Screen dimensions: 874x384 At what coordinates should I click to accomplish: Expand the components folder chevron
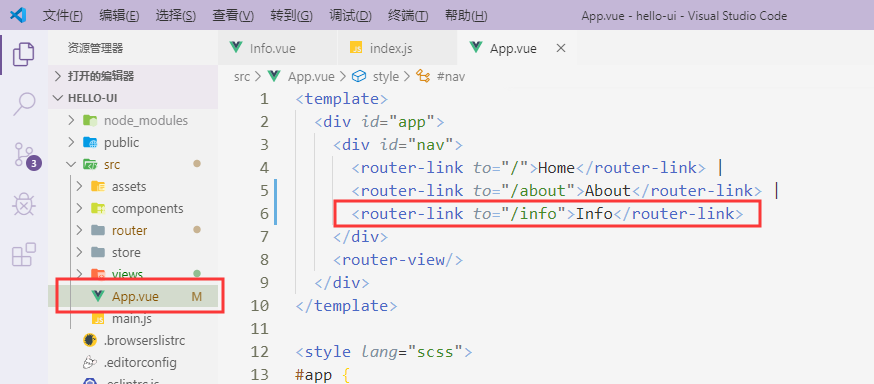pos(79,208)
